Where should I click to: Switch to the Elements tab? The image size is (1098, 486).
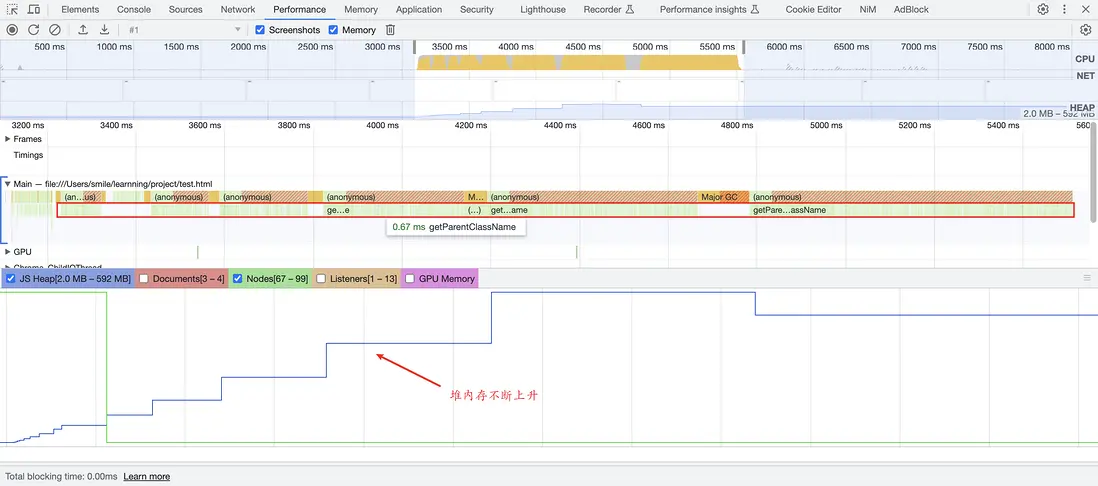(x=80, y=10)
